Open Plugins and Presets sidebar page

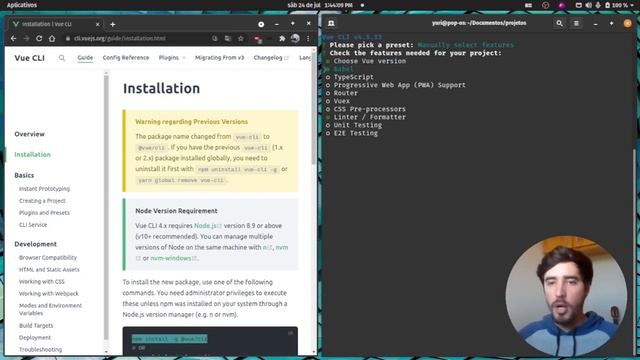point(44,213)
